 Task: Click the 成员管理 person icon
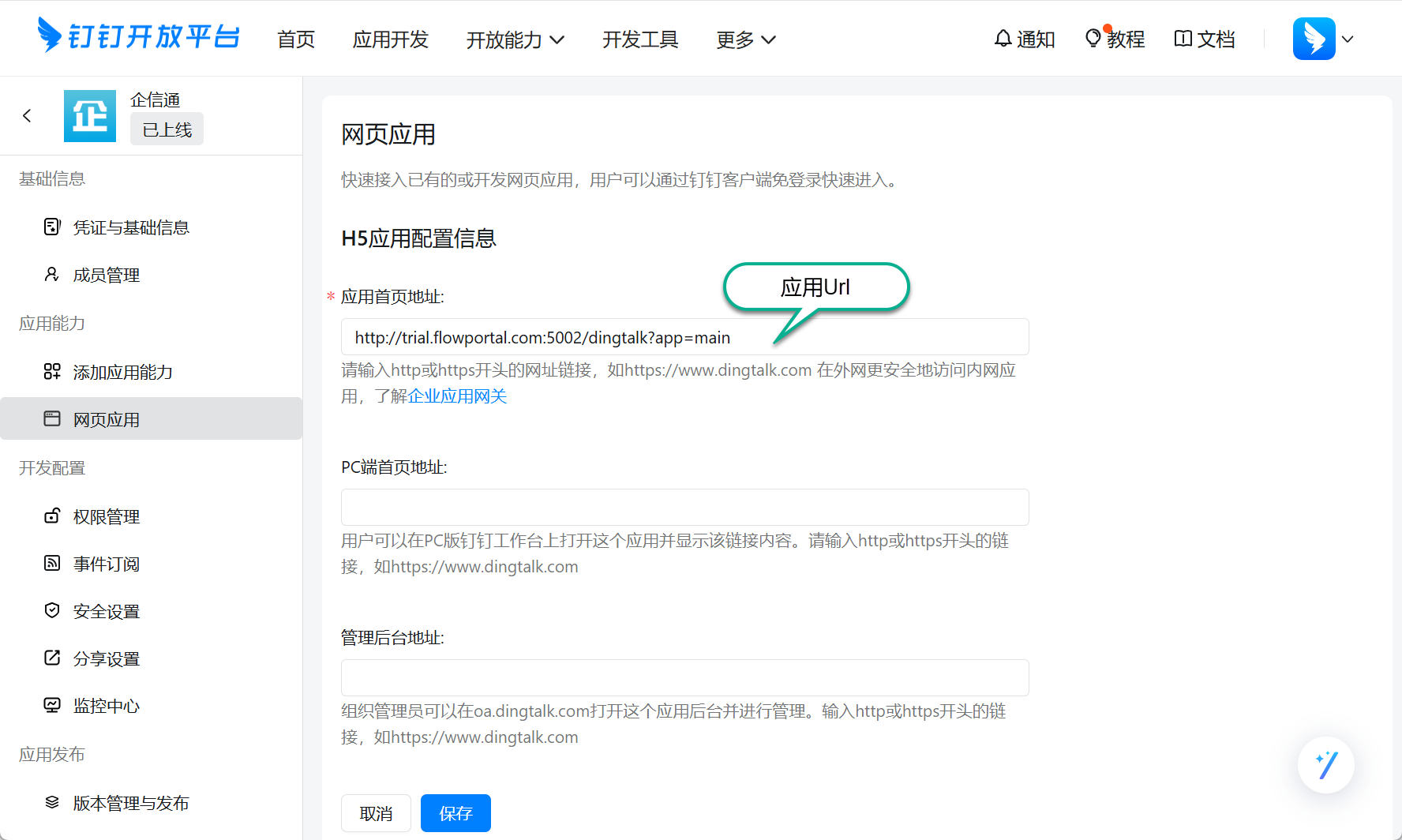[52, 275]
